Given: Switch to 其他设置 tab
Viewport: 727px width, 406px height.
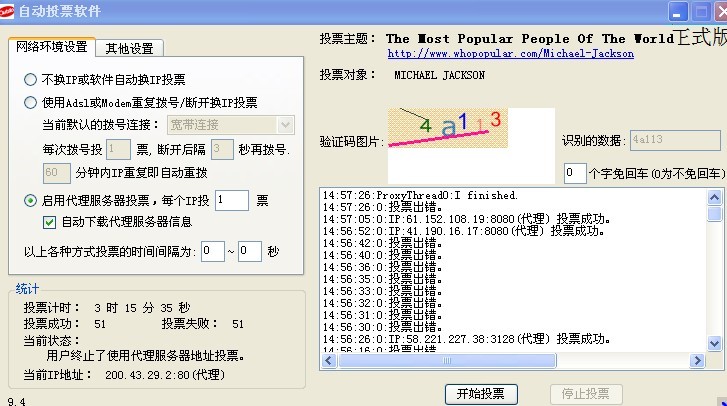Looking at the screenshot, I should 130,48.
